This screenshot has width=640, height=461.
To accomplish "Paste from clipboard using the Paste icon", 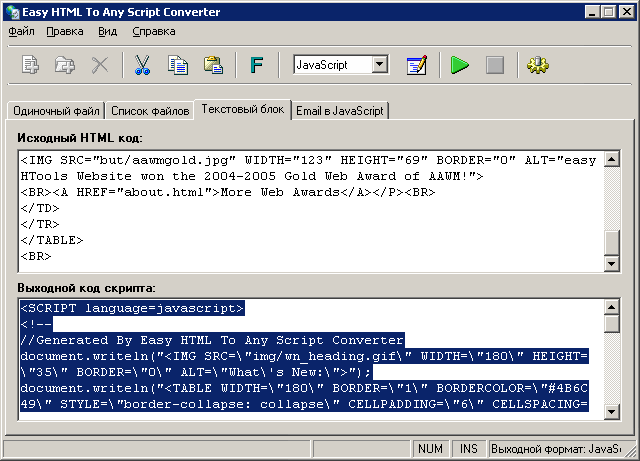I will coord(213,65).
